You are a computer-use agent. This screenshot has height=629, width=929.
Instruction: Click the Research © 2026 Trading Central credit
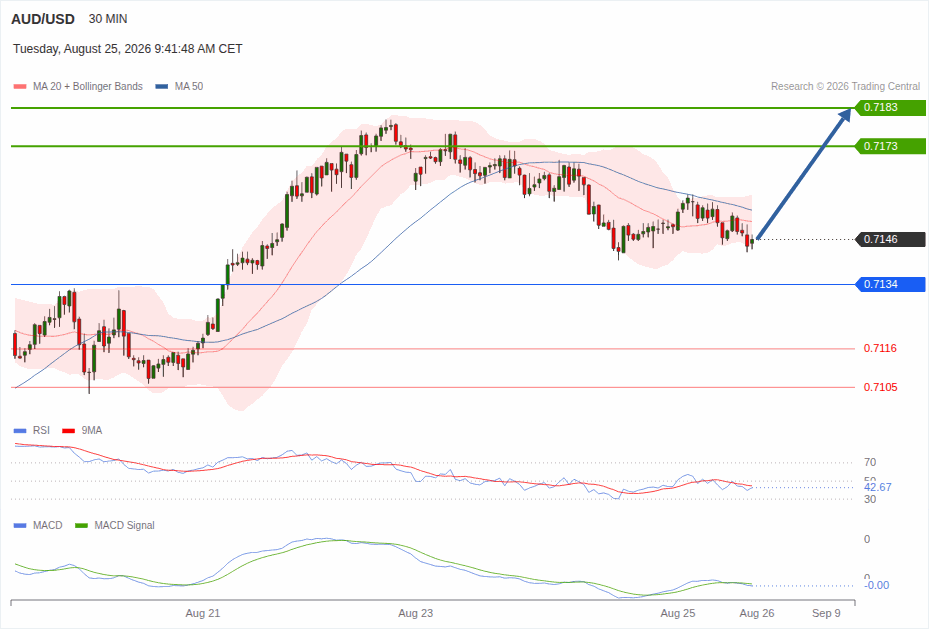(845, 86)
